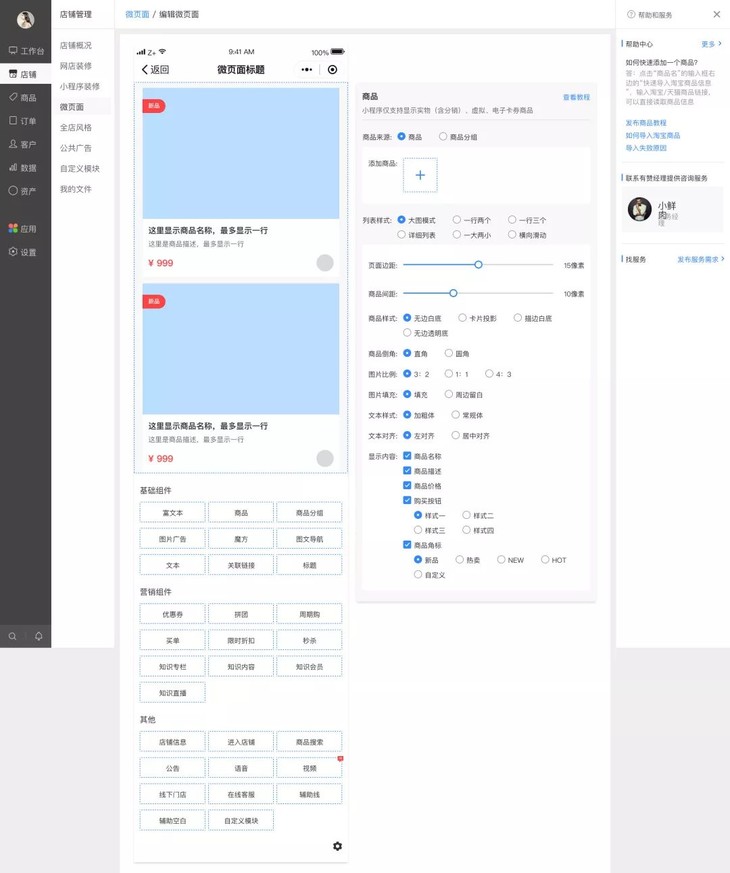The width and height of the screenshot is (730, 873).
Task: Click the 返回 back chevron in phone preview
Action: pos(145,70)
